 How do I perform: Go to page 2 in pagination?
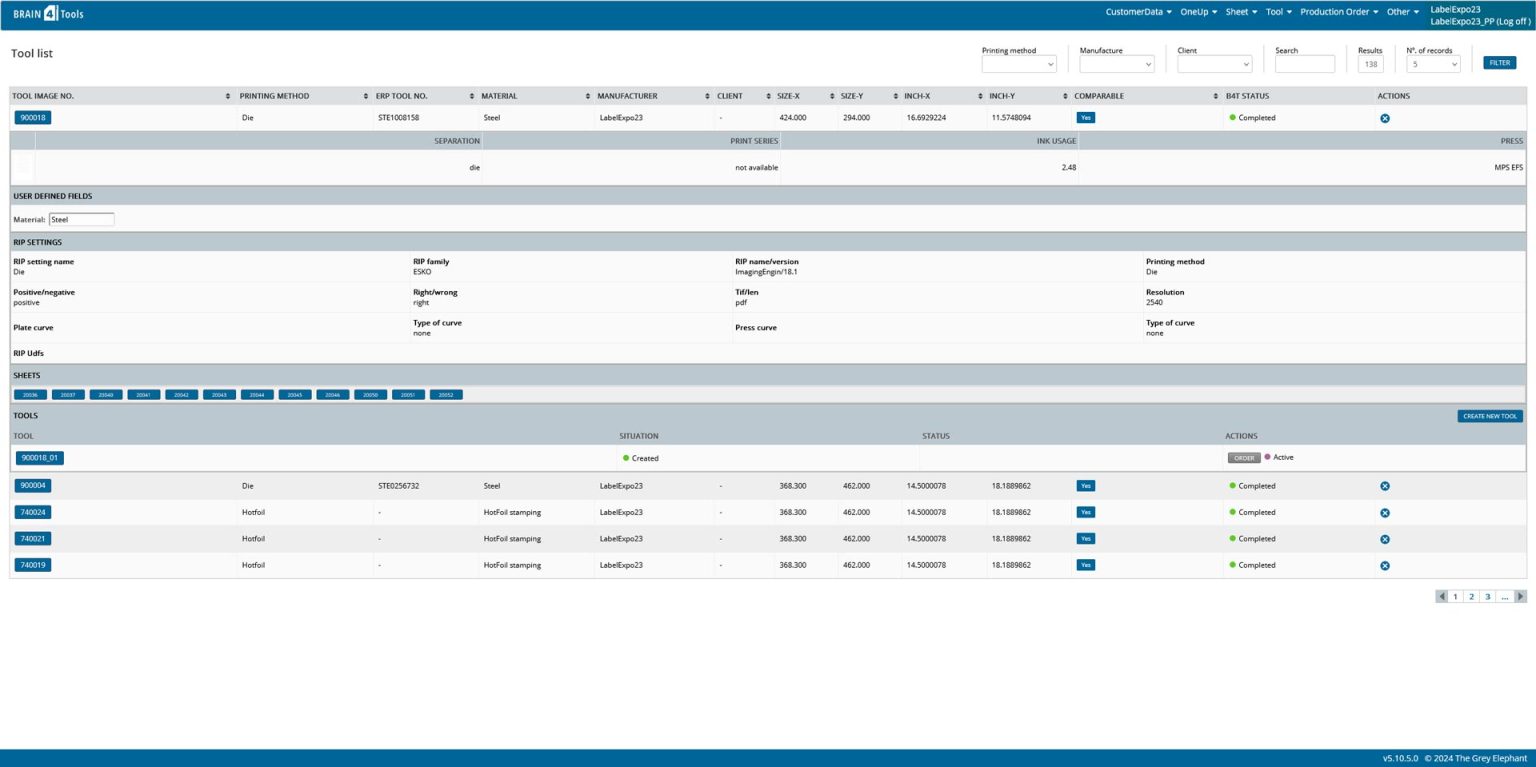[1471, 596]
